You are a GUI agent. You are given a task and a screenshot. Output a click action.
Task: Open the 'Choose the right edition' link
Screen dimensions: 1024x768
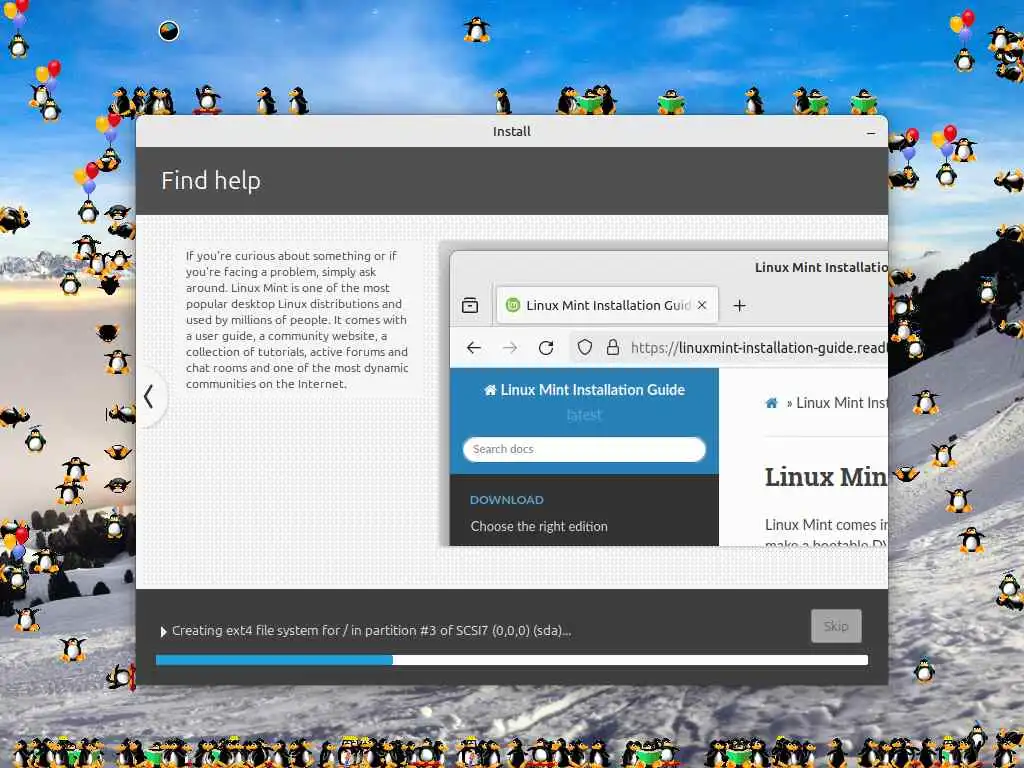[539, 526]
